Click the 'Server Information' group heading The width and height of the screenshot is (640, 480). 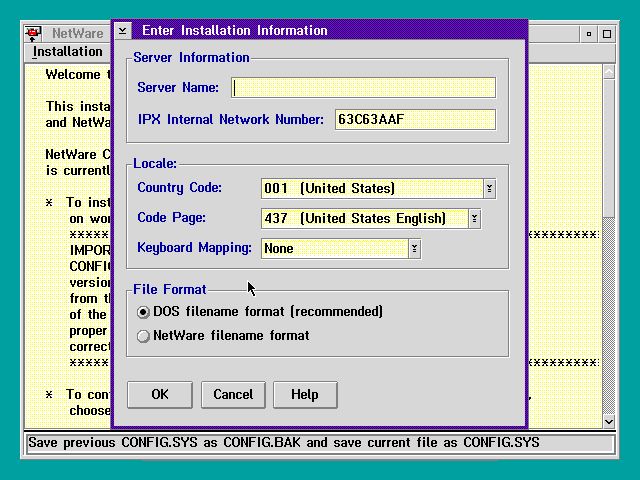point(191,58)
